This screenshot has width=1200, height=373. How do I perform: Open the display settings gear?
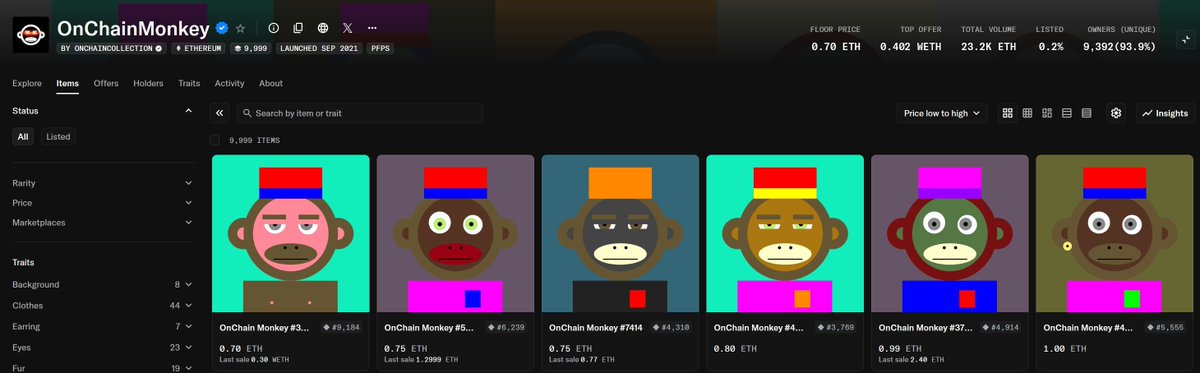click(x=1116, y=113)
